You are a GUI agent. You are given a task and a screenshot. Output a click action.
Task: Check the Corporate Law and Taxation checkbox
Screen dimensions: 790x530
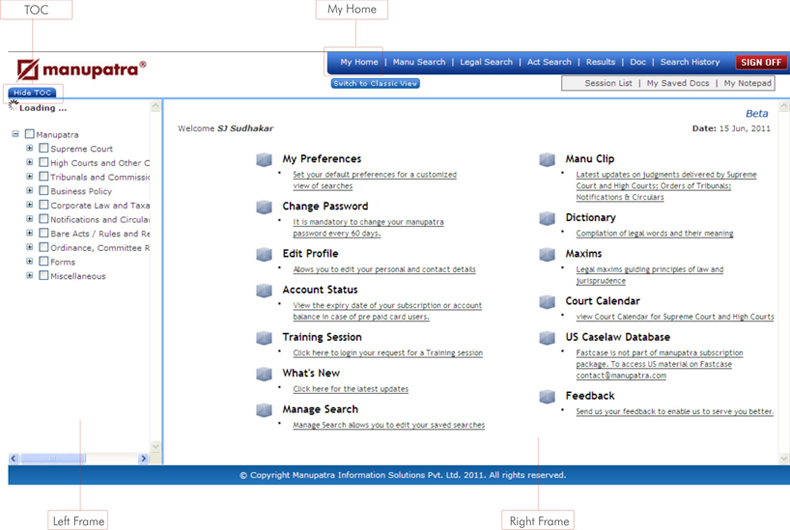(44, 205)
